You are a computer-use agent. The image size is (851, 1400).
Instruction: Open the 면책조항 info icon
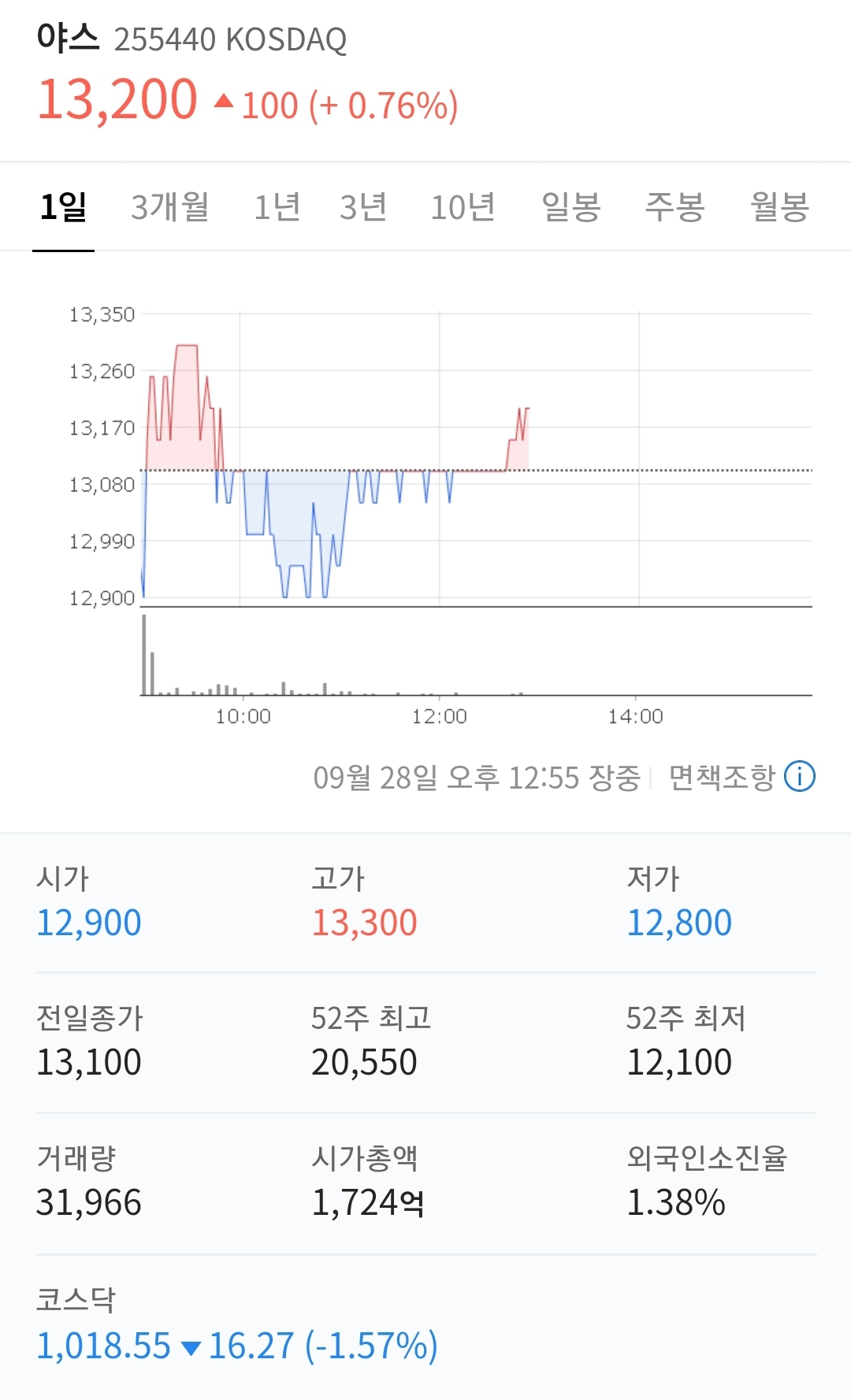[800, 777]
